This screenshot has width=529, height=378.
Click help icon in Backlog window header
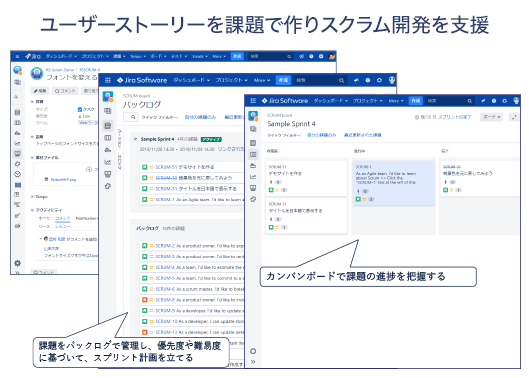pyautogui.click(x=368, y=80)
